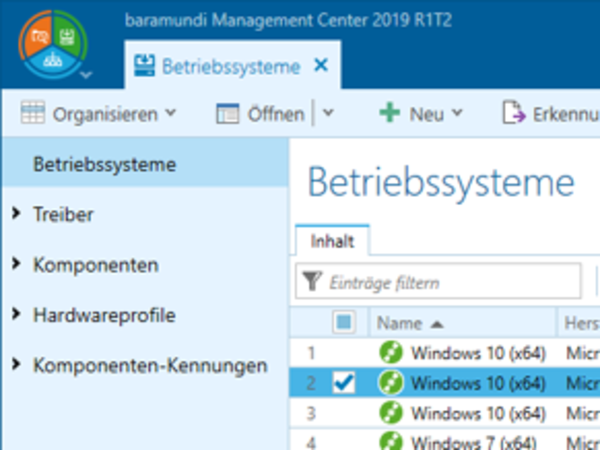Focus the Einträge filtern input field

pyautogui.click(x=438, y=281)
